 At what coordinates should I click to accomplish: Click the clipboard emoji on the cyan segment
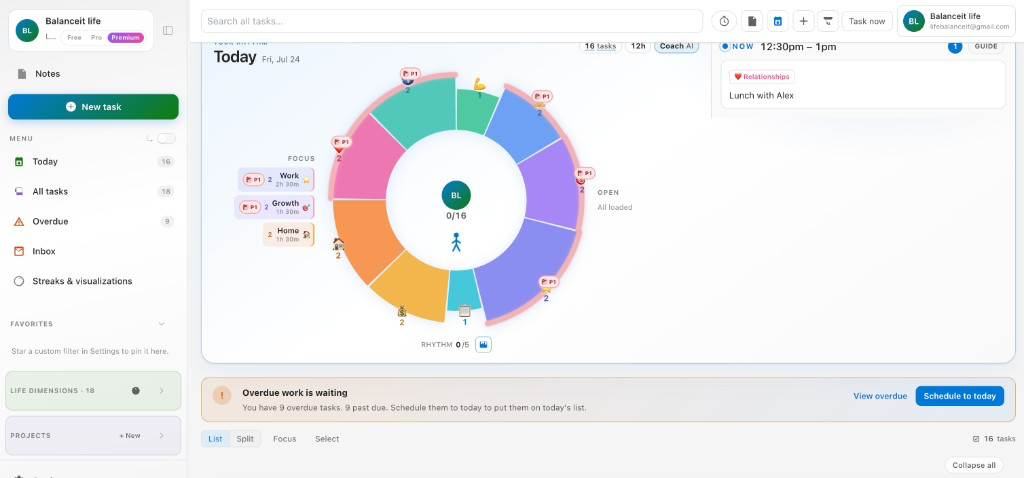click(464, 311)
